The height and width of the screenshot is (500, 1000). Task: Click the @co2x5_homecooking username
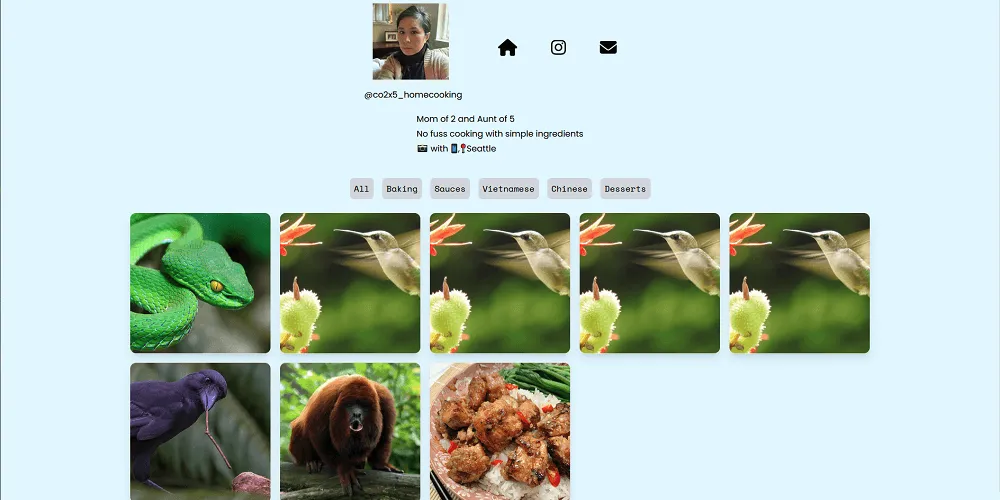pyautogui.click(x=413, y=95)
